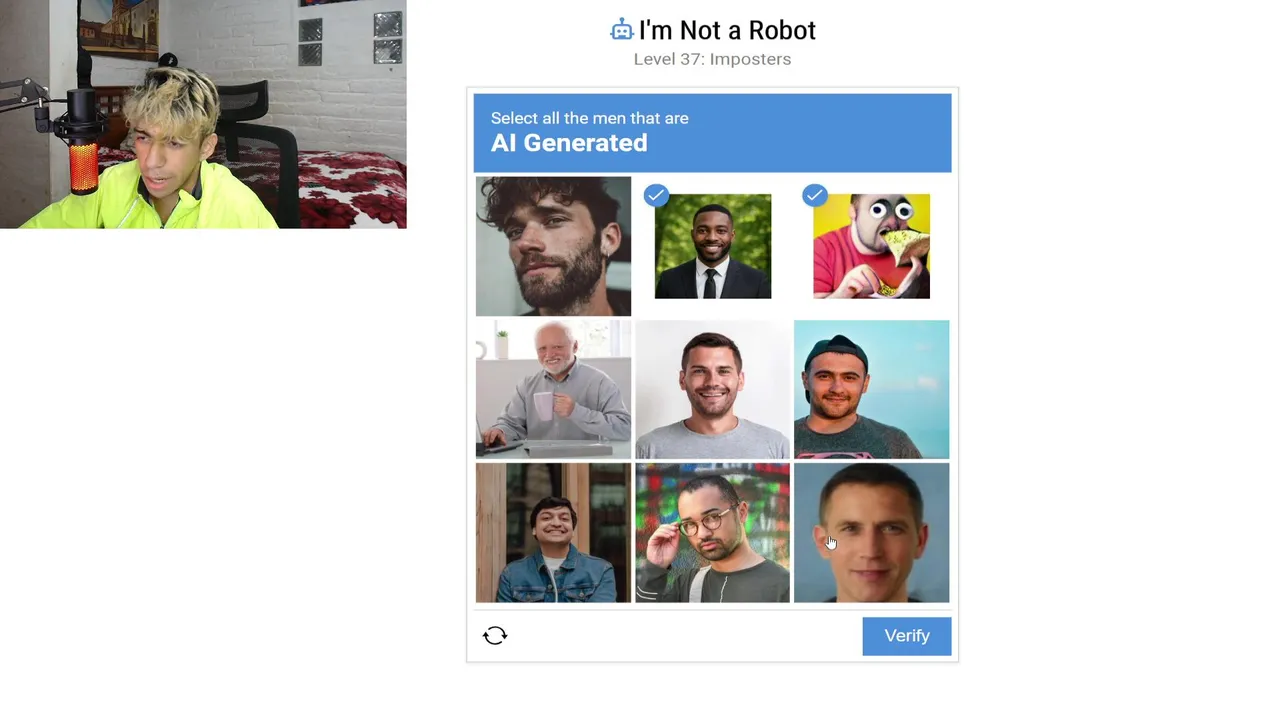Select the bearded curly-haired man close-up tile
Screen dimensions: 1280x720
(x=553, y=246)
